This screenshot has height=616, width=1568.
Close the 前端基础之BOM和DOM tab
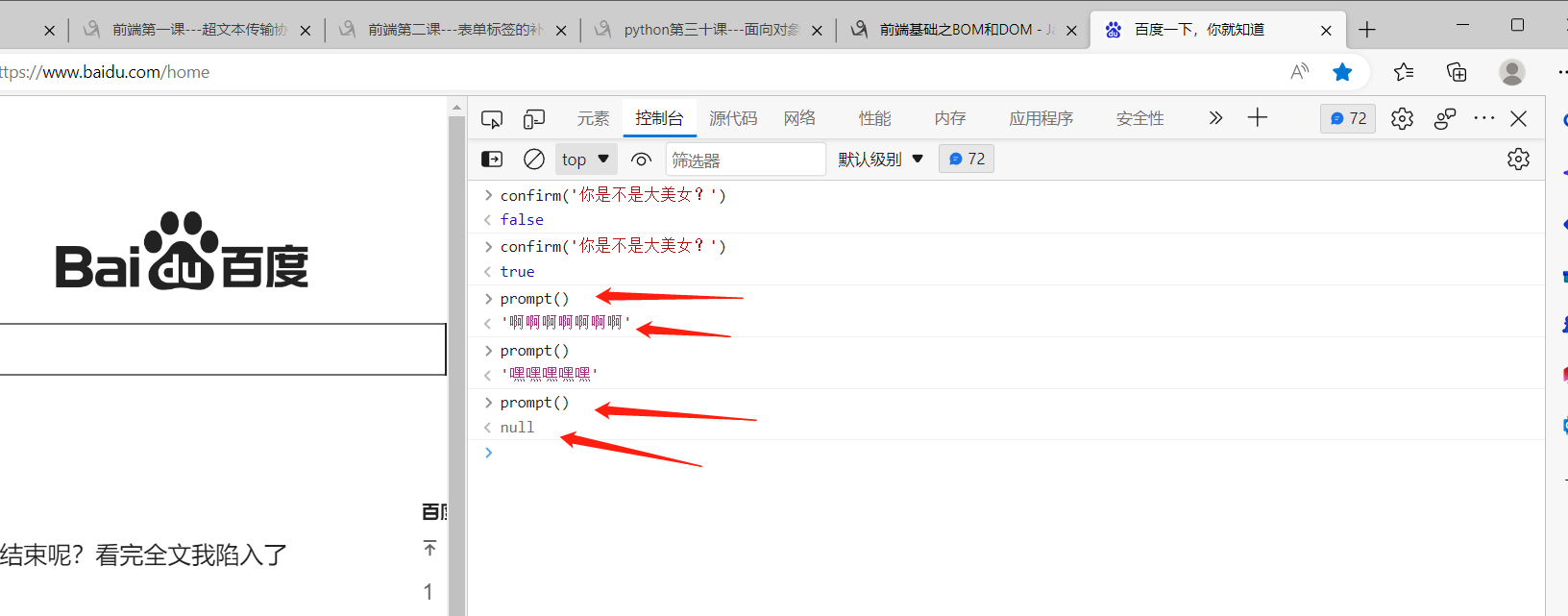tap(1071, 31)
